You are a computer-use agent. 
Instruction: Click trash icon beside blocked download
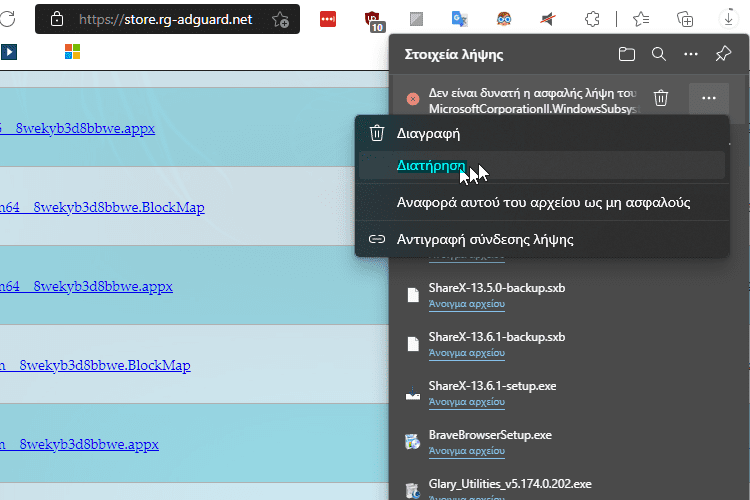(661, 98)
